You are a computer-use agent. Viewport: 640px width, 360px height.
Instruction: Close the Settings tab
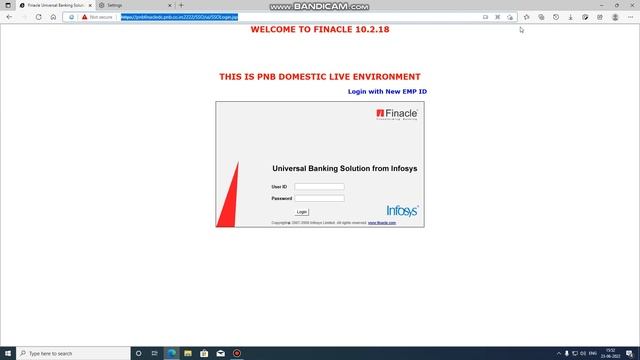click(x=170, y=5)
